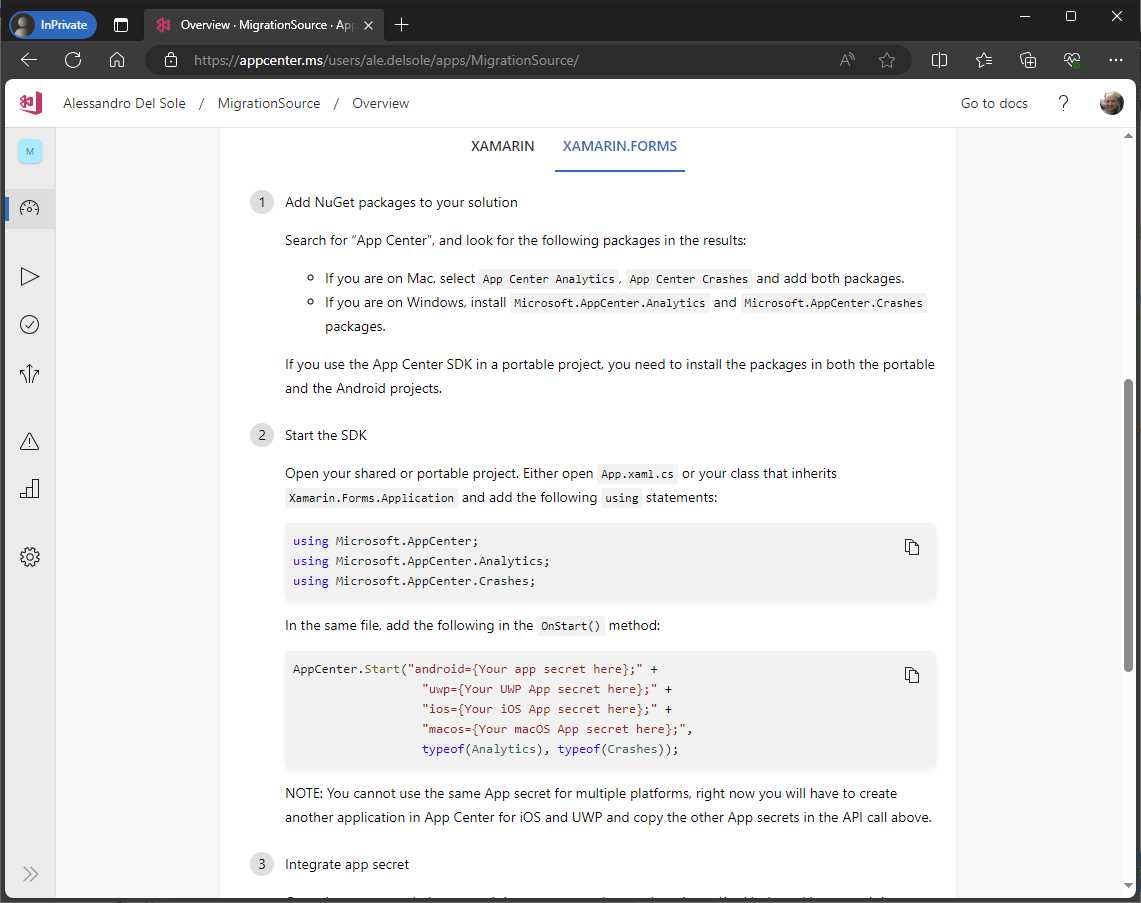The width and height of the screenshot is (1141, 903).
Task: Open Diagnostics warning triangle icon
Action: pos(30,440)
